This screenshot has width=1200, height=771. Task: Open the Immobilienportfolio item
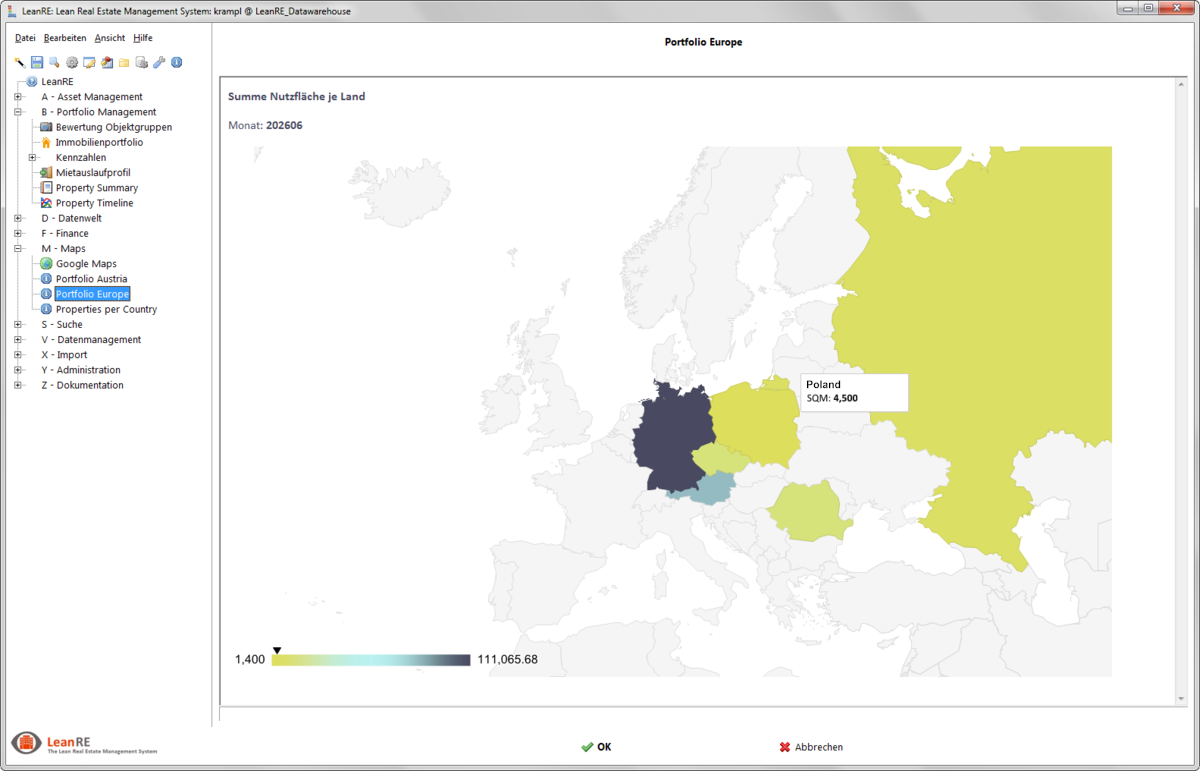click(99, 143)
